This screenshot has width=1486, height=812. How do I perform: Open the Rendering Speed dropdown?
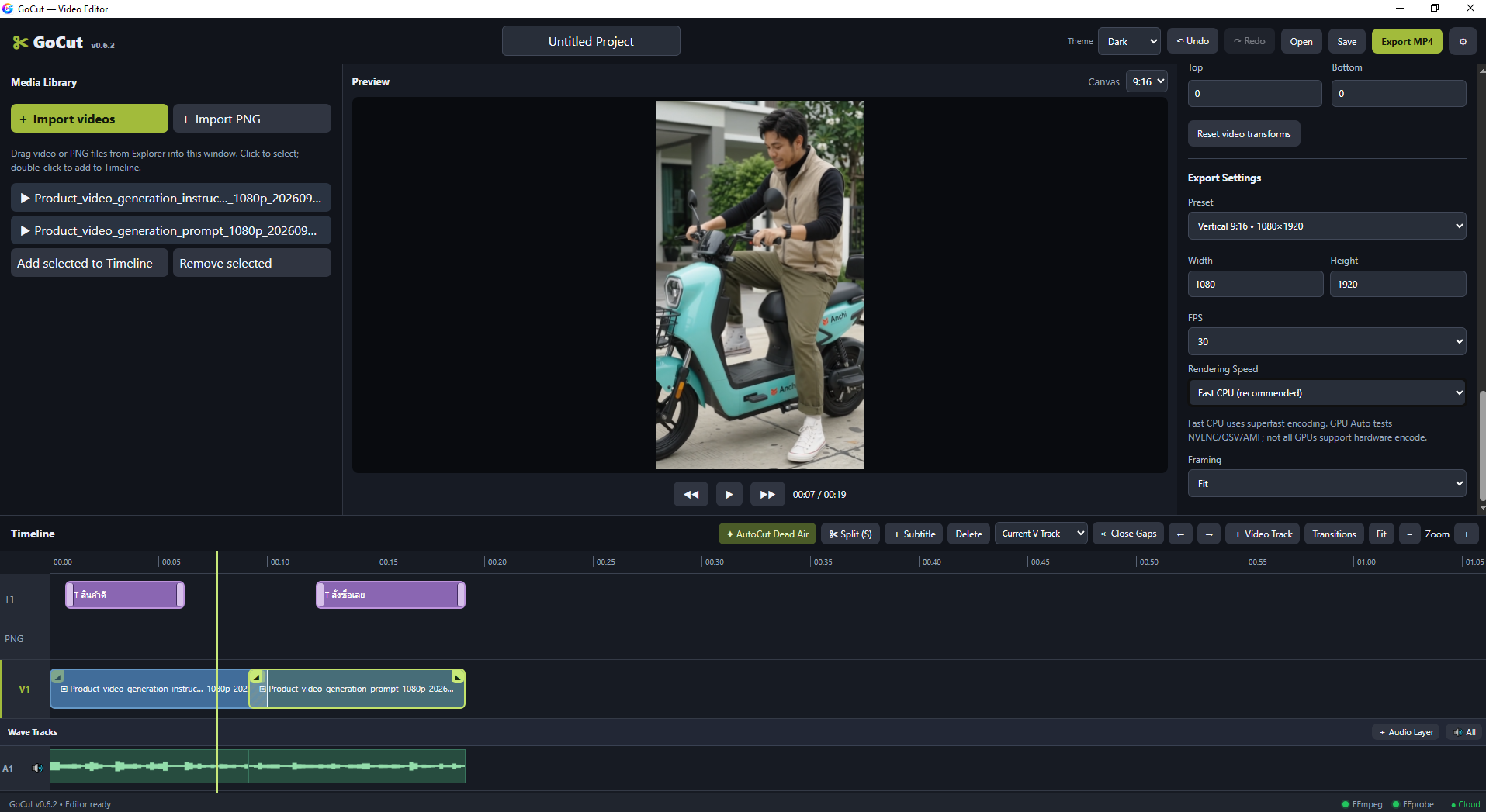[1327, 392]
